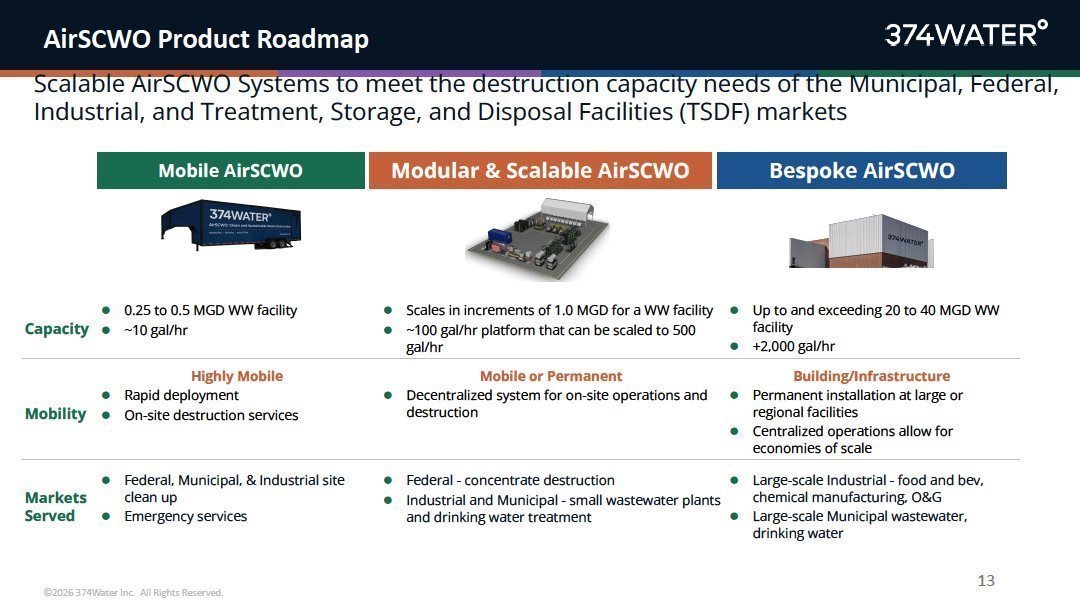Image resolution: width=1080 pixels, height=608 pixels.
Task: Click 'Industrial and Municipal - small wastewater plants'
Action: [x=563, y=508]
